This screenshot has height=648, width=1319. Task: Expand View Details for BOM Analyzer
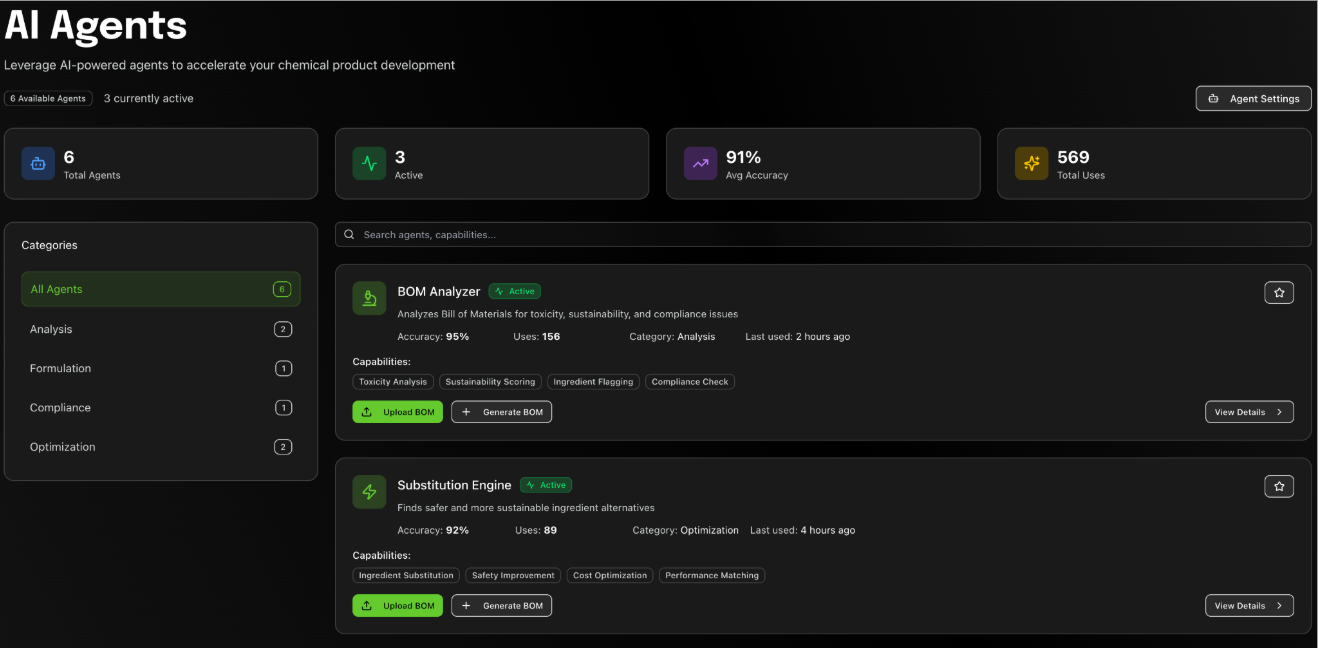click(x=1249, y=411)
